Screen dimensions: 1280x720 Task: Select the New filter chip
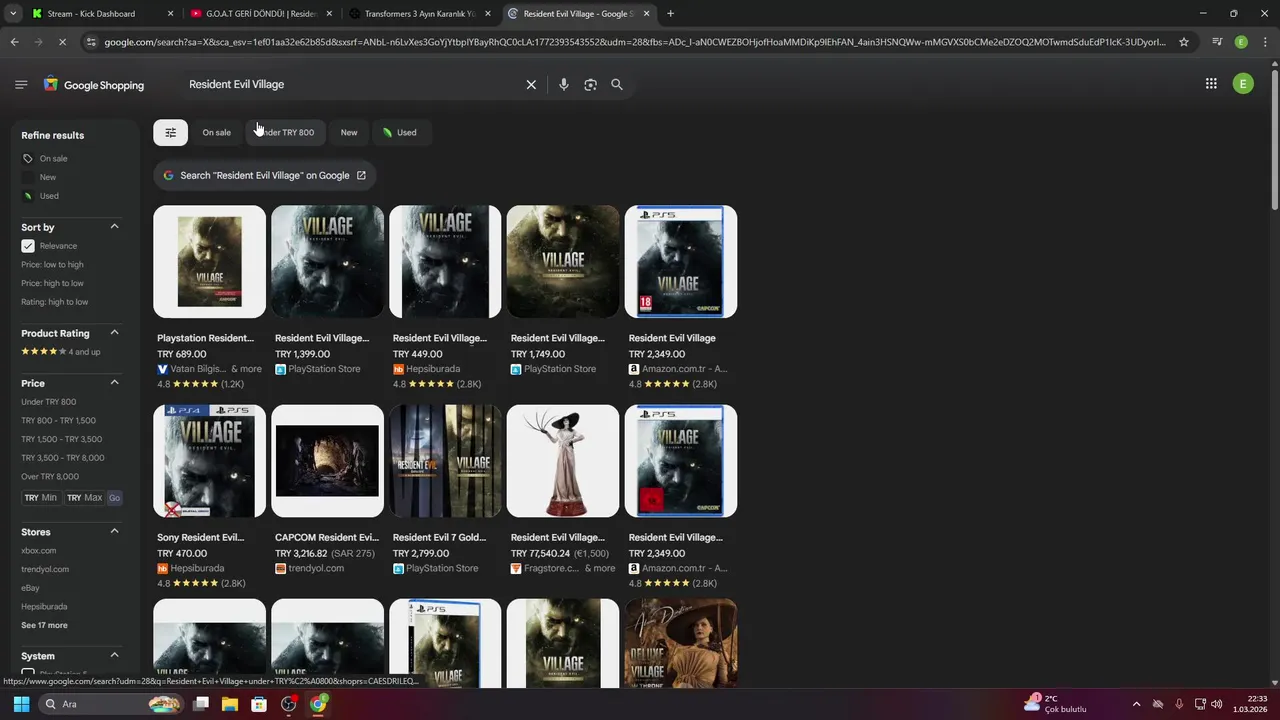point(349,132)
